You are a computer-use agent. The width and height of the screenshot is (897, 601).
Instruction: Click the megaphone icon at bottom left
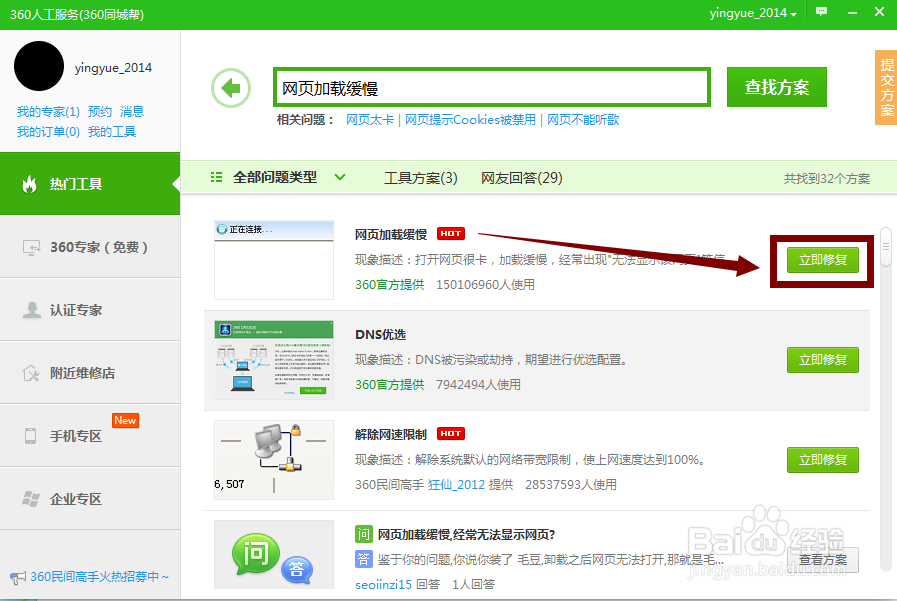tap(18, 578)
